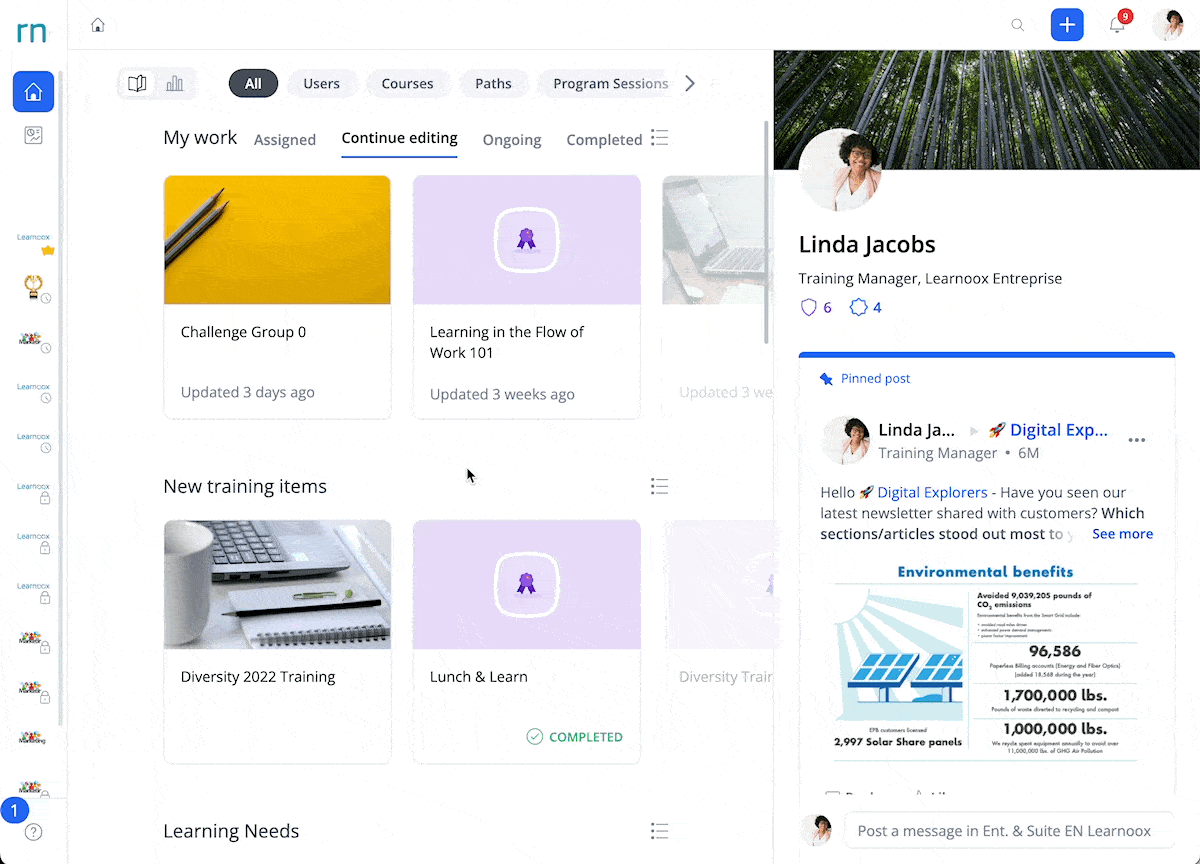
Task: Click the blue plus create button
Action: coord(1067,25)
